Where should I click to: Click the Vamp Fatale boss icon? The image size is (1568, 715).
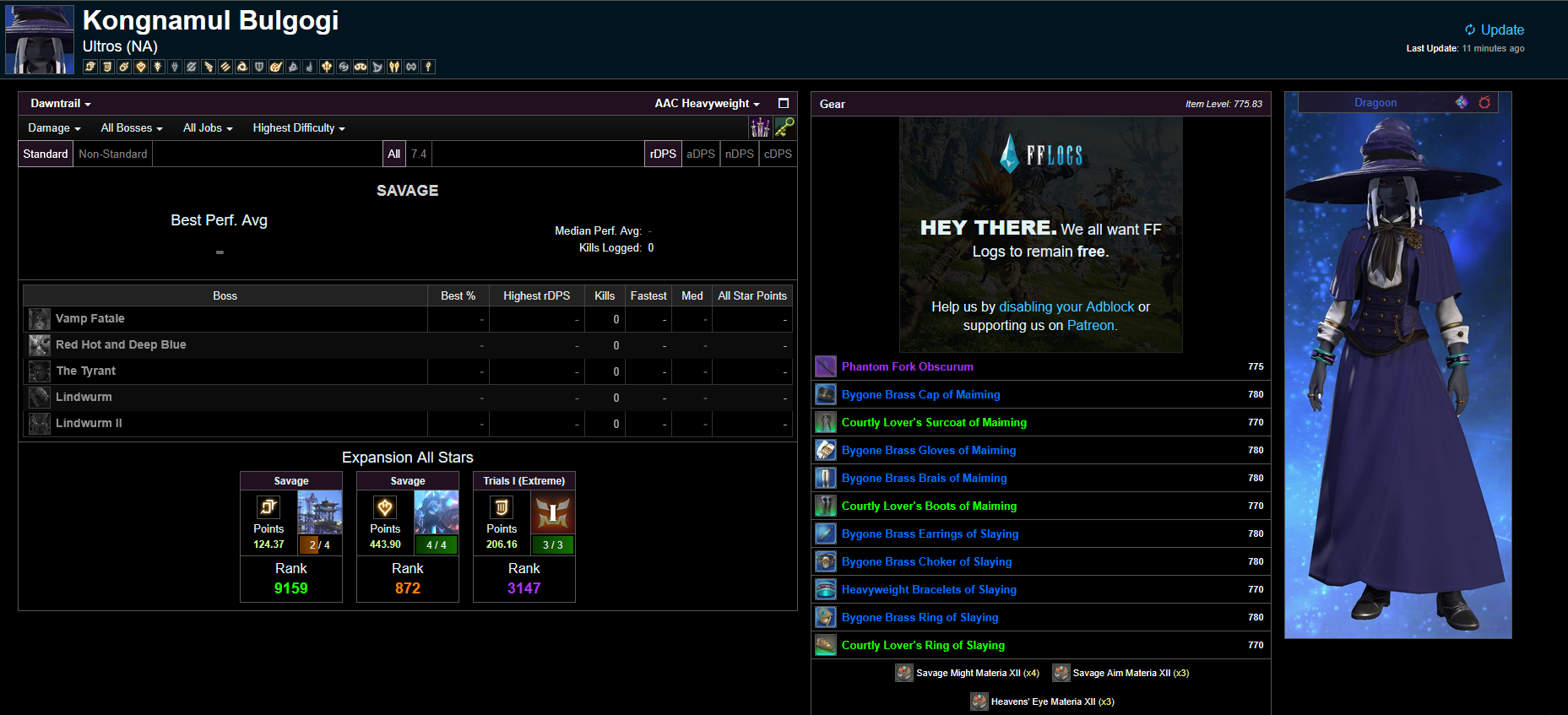[x=40, y=319]
